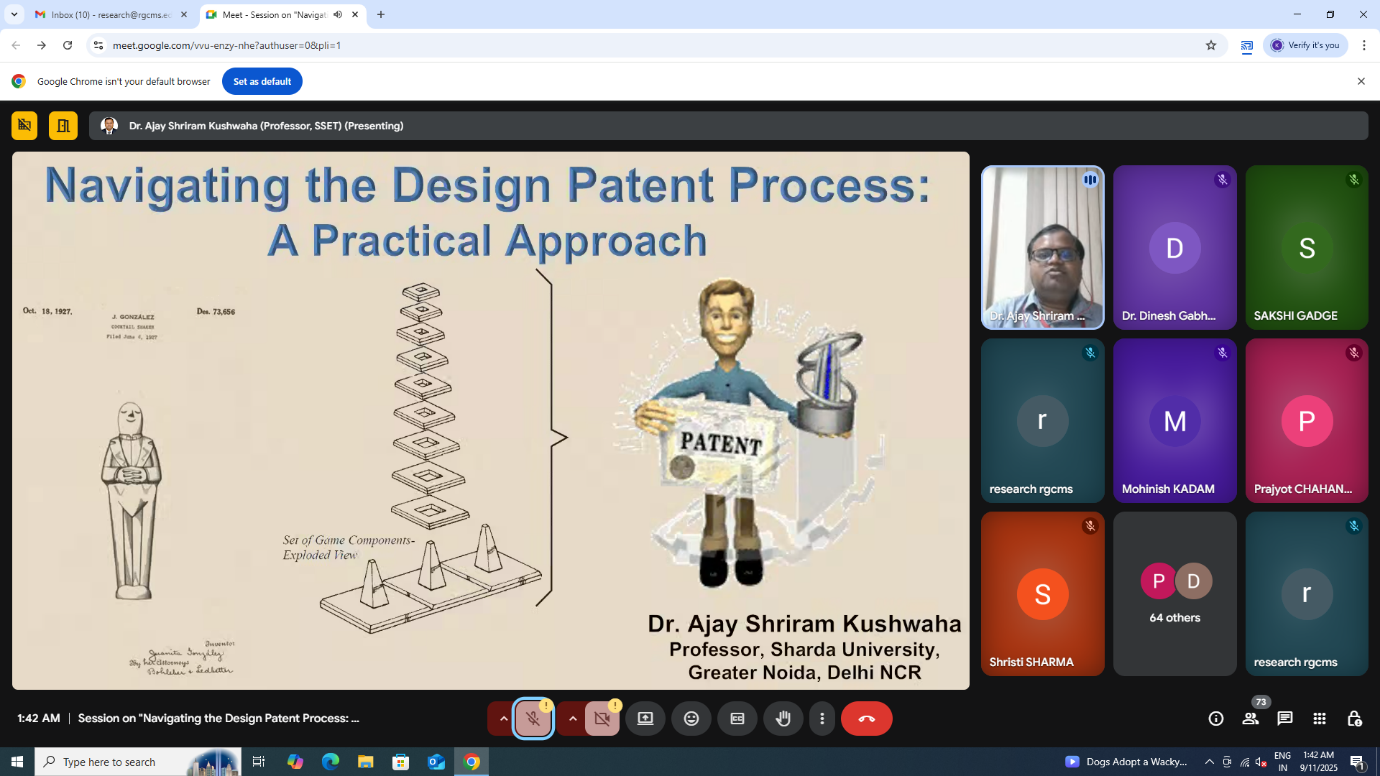Send a reaction with the emoji icon

691,718
